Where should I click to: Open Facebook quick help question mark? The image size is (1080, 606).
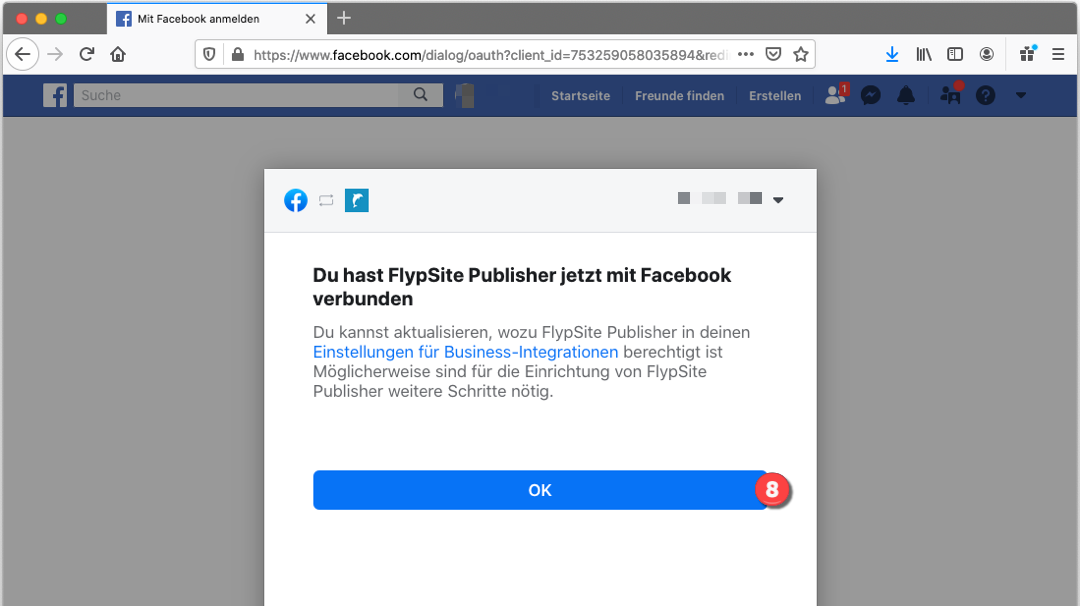point(986,95)
